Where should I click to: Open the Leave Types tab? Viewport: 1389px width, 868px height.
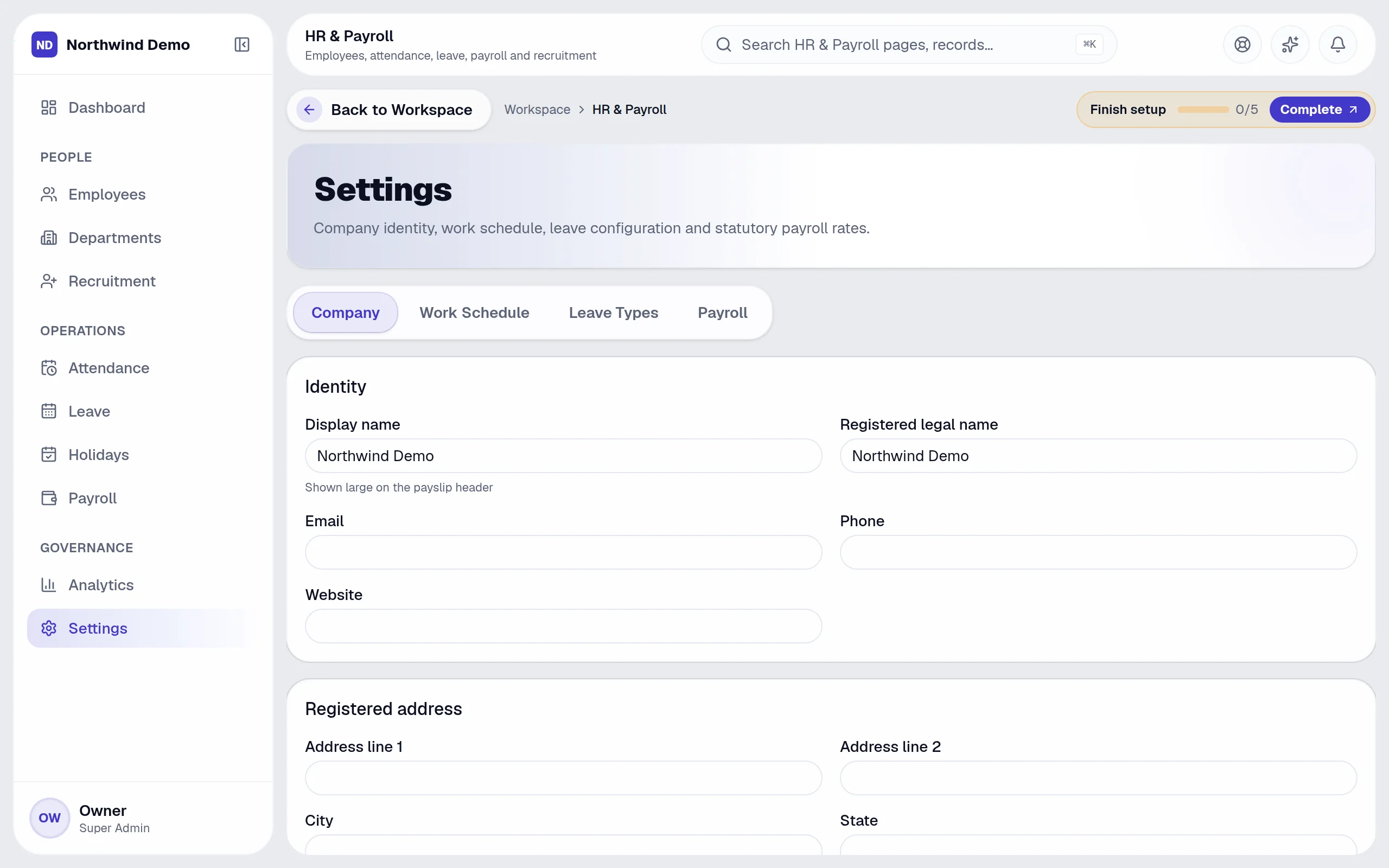pos(613,312)
